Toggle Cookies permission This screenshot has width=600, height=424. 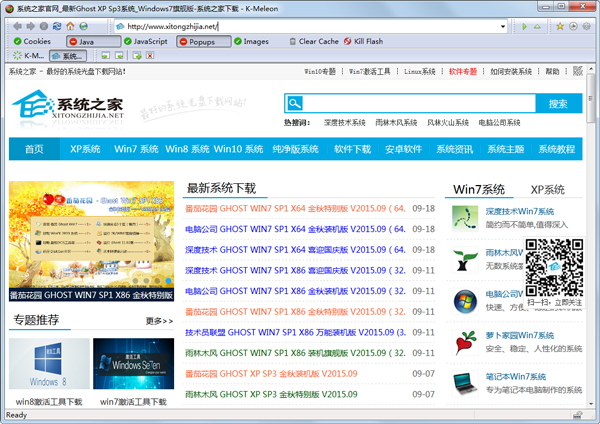tap(32, 41)
